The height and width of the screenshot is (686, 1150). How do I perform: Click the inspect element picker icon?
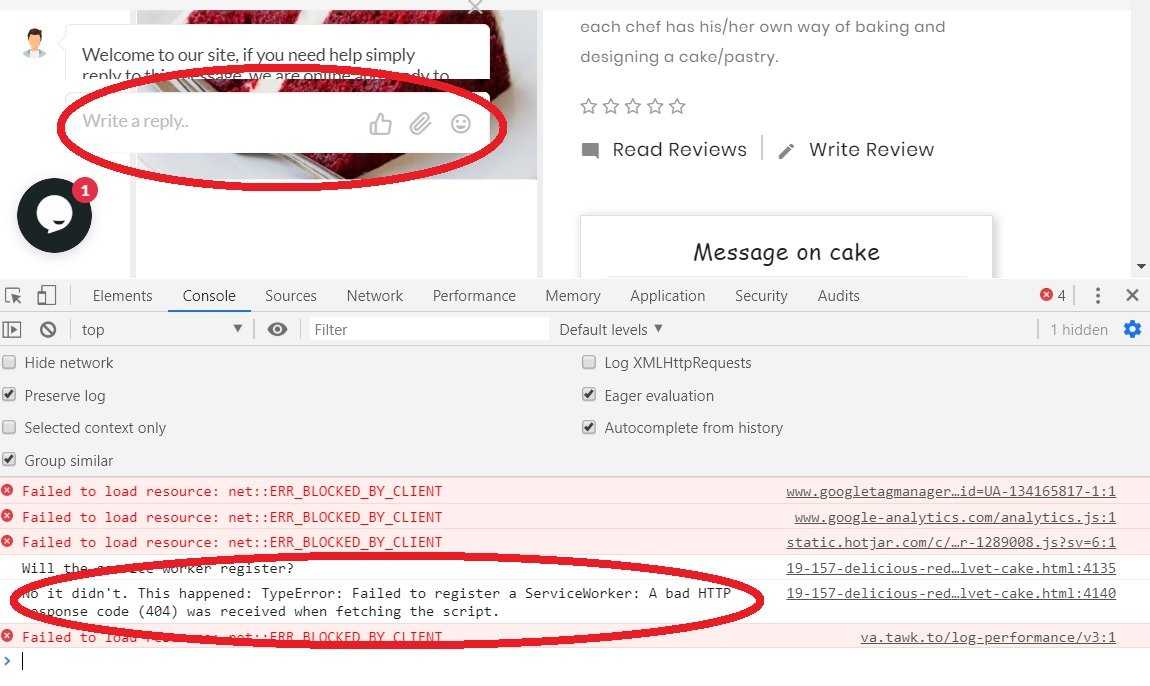(x=13, y=296)
